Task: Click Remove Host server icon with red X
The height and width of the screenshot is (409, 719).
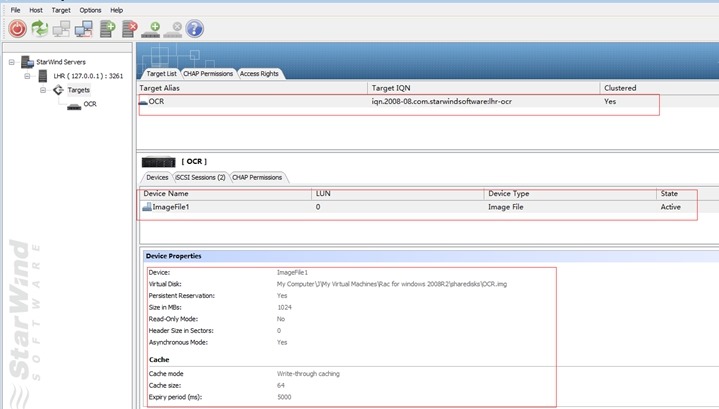Action: click(x=130, y=29)
